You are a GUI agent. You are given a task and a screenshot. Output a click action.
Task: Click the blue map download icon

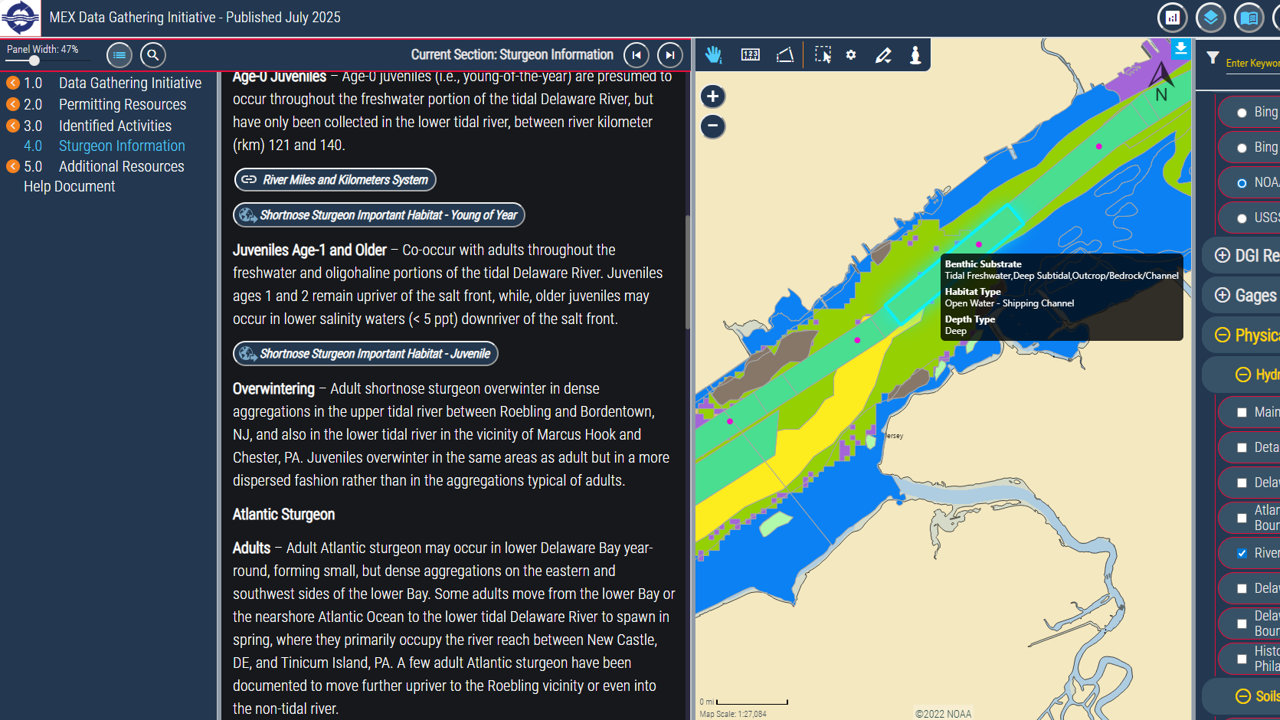tap(1181, 48)
